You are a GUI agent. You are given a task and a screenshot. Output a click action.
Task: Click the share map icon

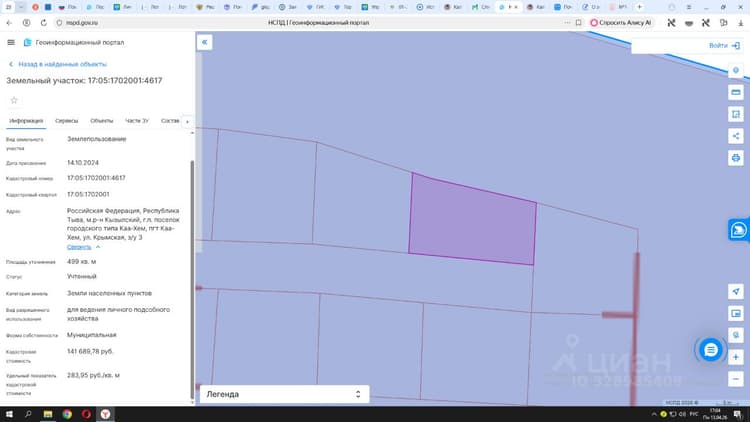point(736,136)
